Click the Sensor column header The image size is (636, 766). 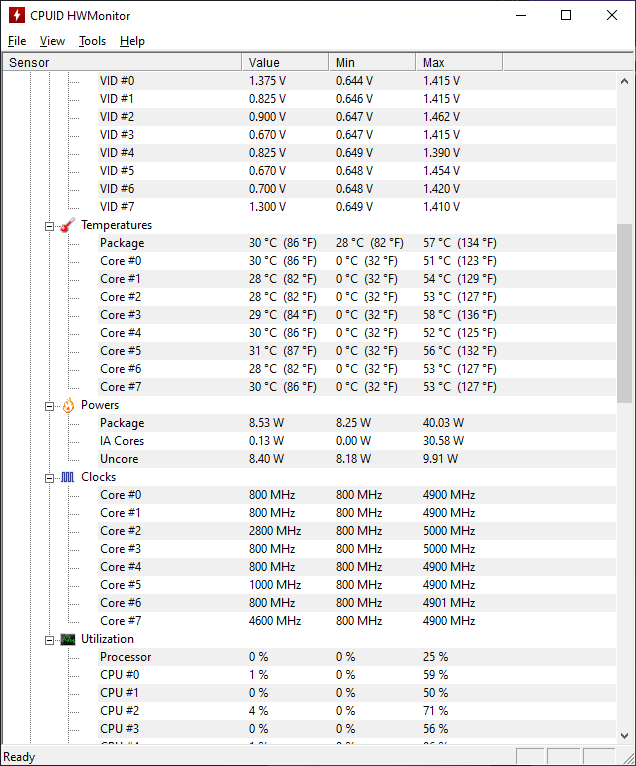(x=122, y=63)
